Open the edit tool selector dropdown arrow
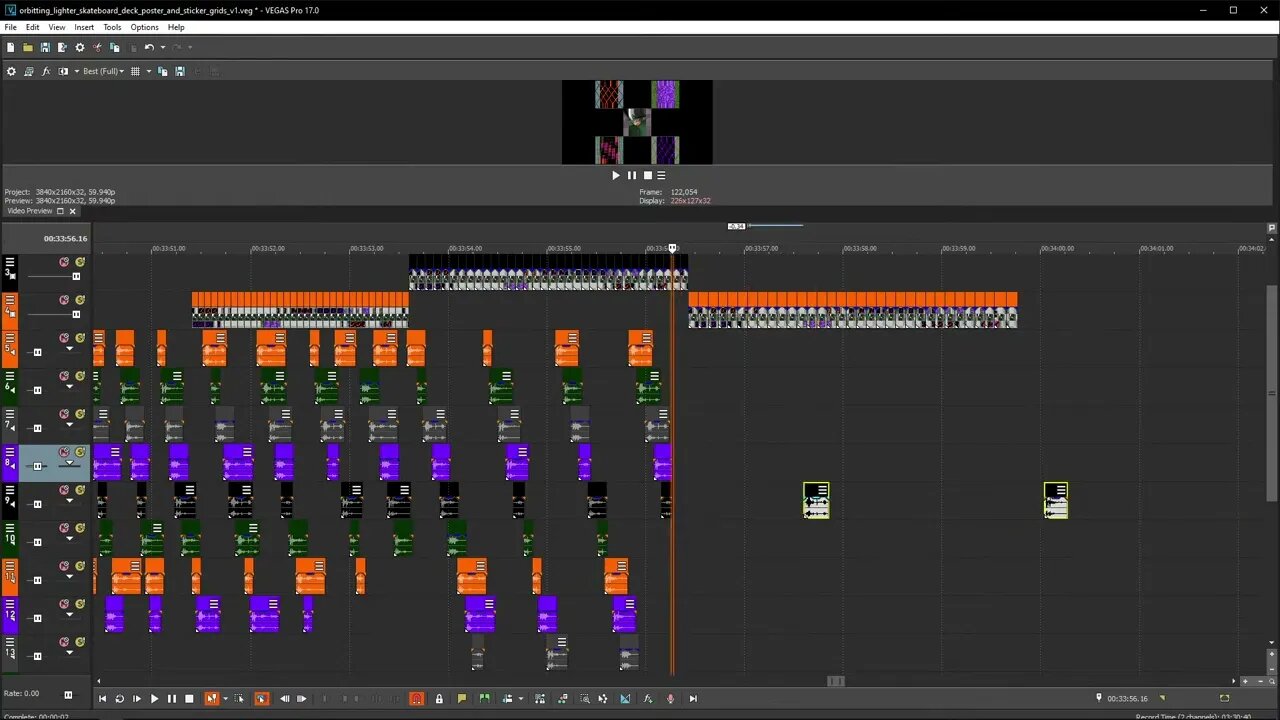This screenshot has width=1280, height=720. tap(225, 699)
